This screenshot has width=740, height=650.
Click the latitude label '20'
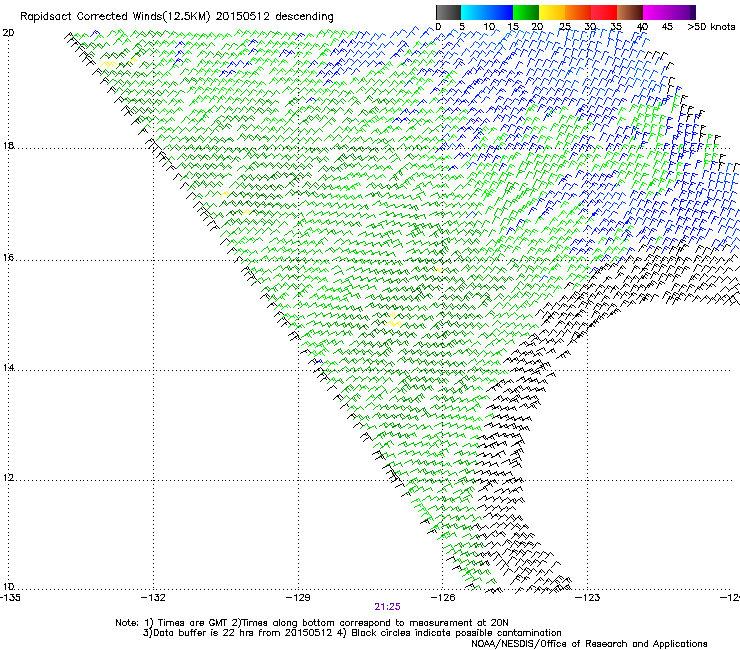(x=8, y=33)
